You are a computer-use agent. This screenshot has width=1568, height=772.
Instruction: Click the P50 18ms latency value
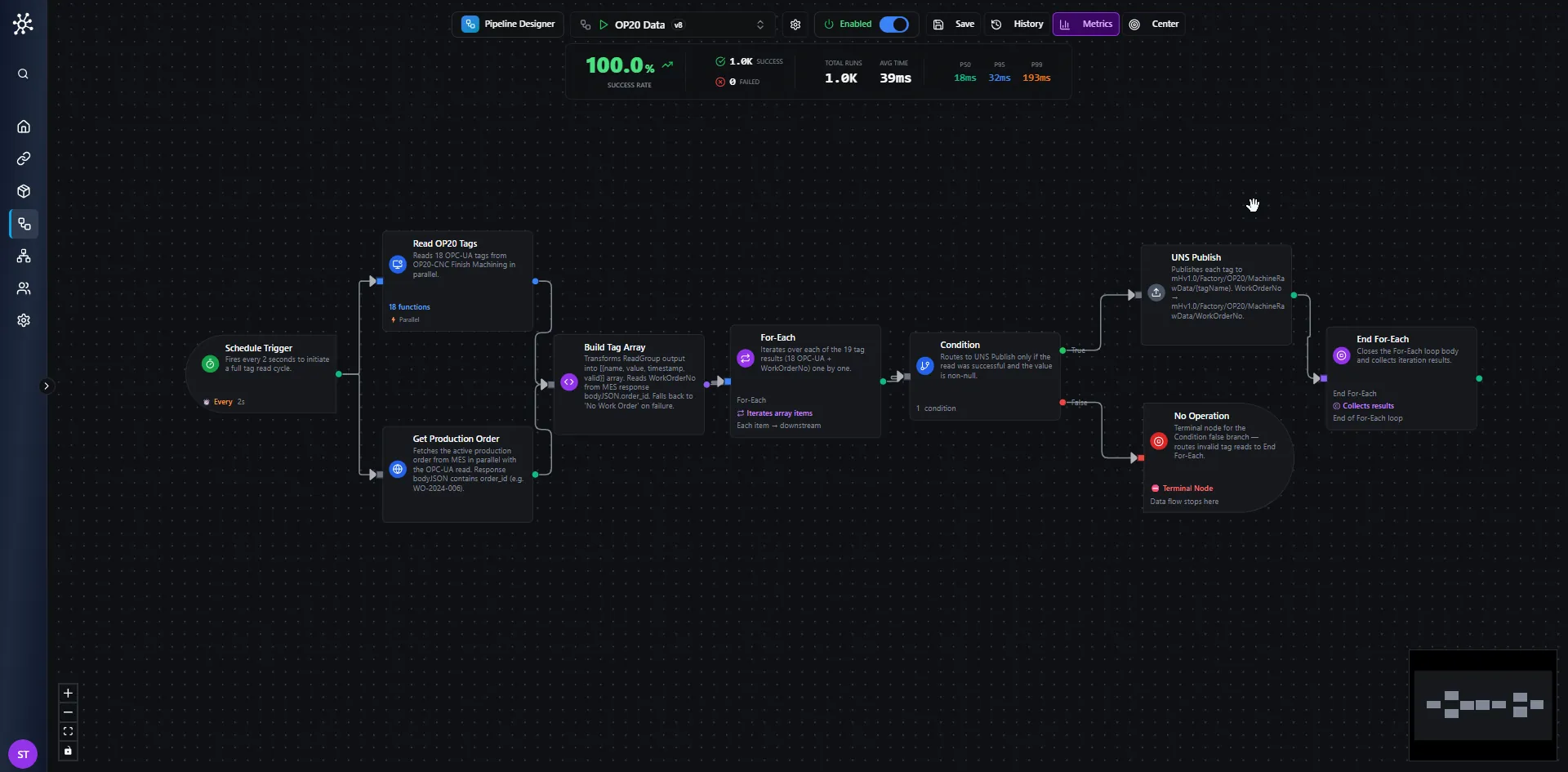tap(965, 78)
